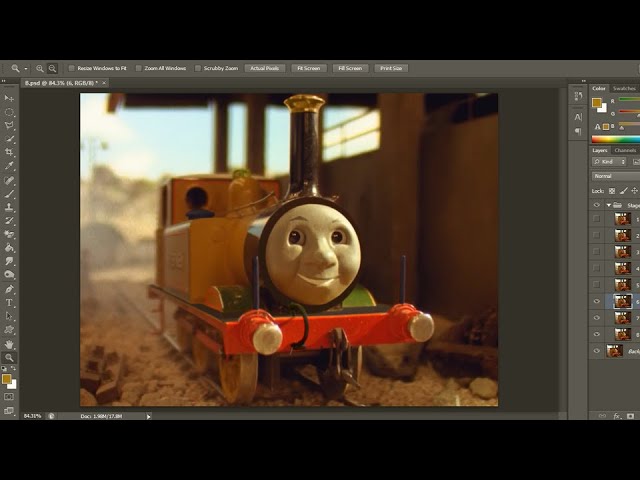Switch to the Swatches tab
The image size is (640, 480).
click(x=624, y=89)
